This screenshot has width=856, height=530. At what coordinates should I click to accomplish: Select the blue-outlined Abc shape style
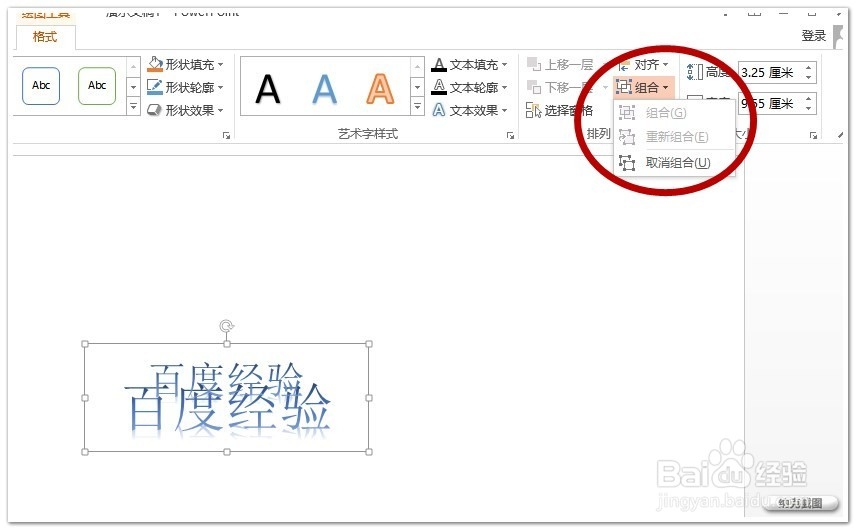(41, 86)
